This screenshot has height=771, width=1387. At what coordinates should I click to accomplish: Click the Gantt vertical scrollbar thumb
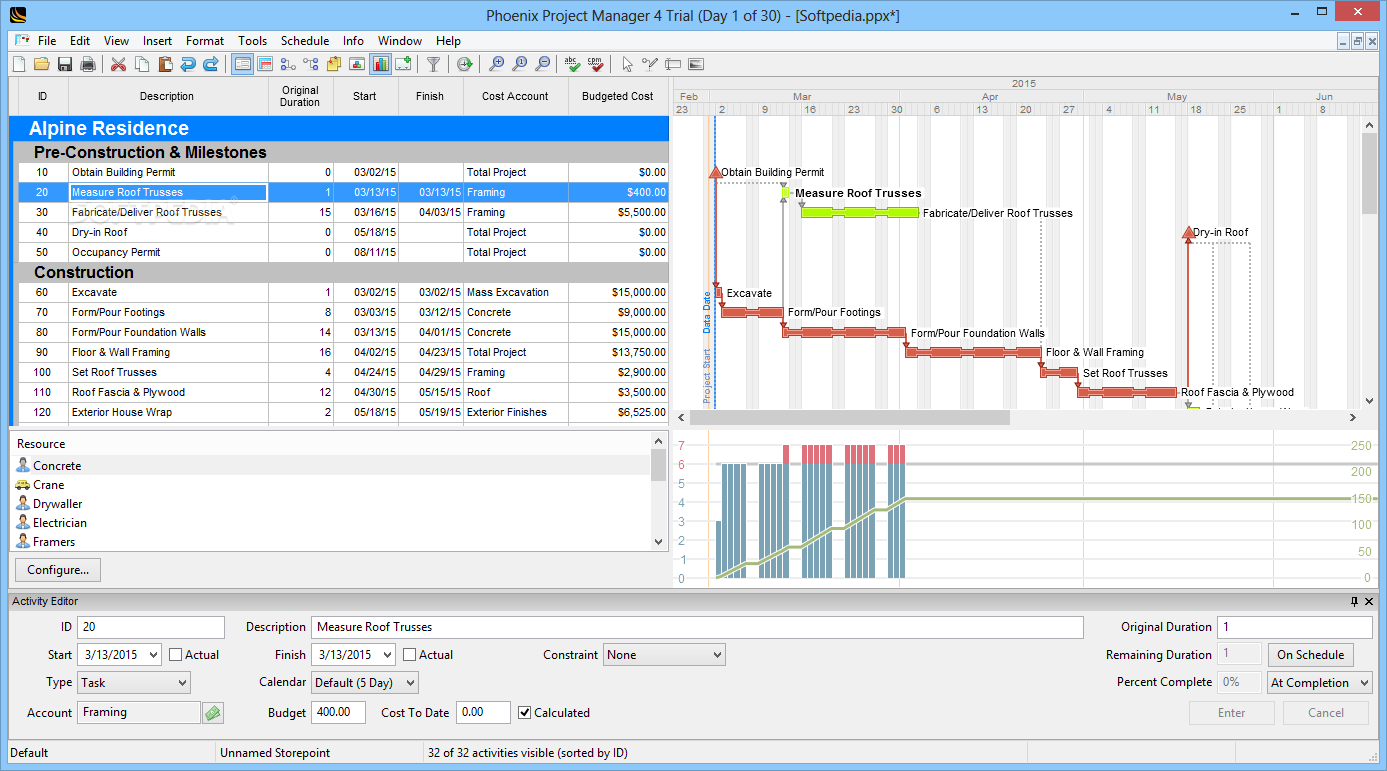click(x=1369, y=173)
